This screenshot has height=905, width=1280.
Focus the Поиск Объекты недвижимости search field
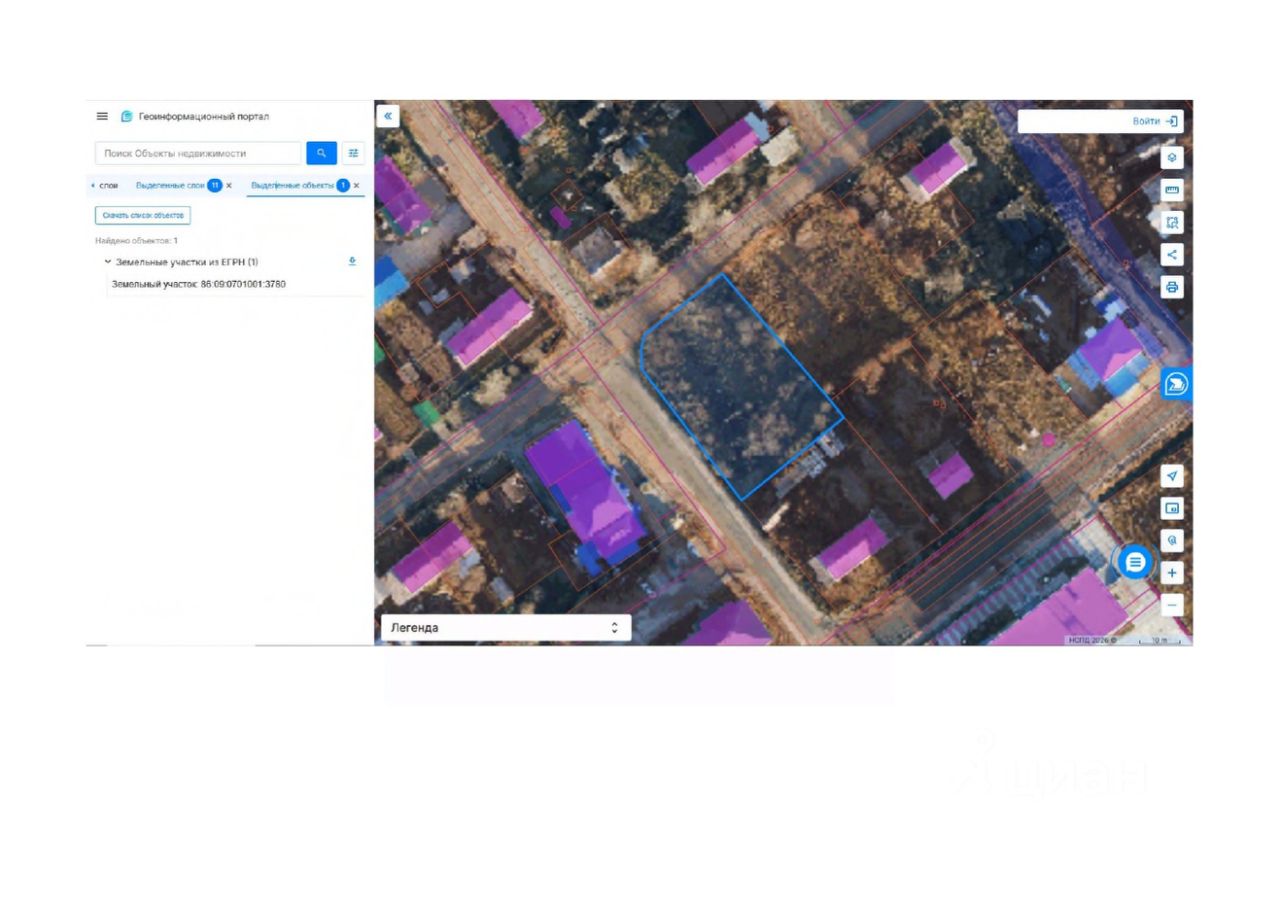198,153
